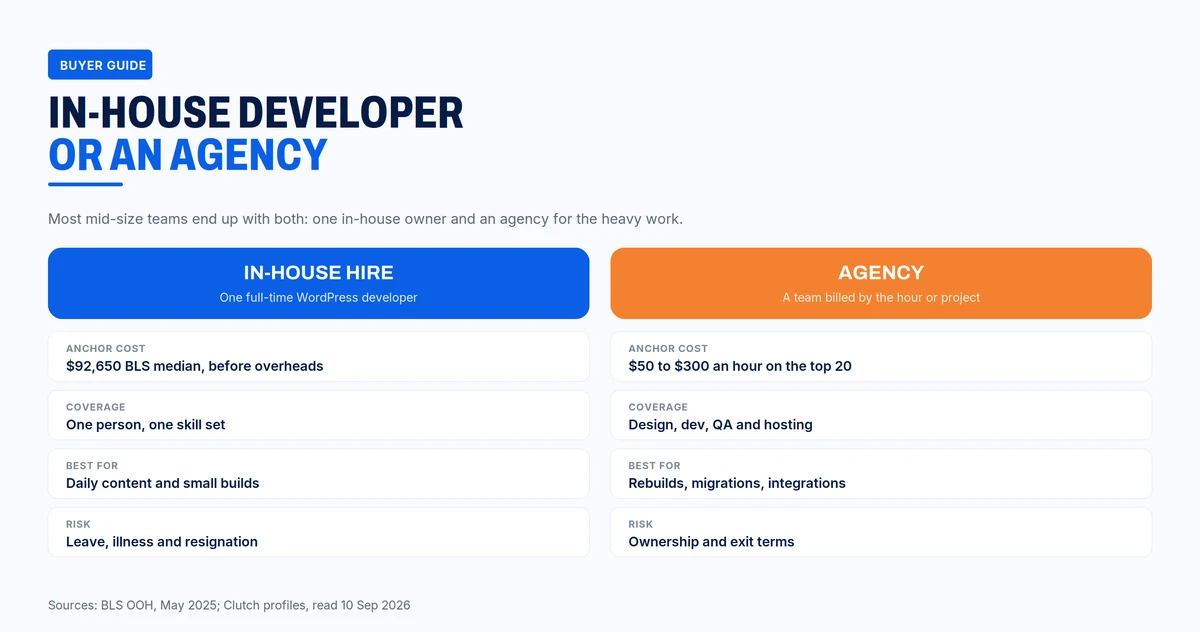Click '$50 to $300 an hour on the top 20'
Screen dimensions: 1200x632
[740, 366]
